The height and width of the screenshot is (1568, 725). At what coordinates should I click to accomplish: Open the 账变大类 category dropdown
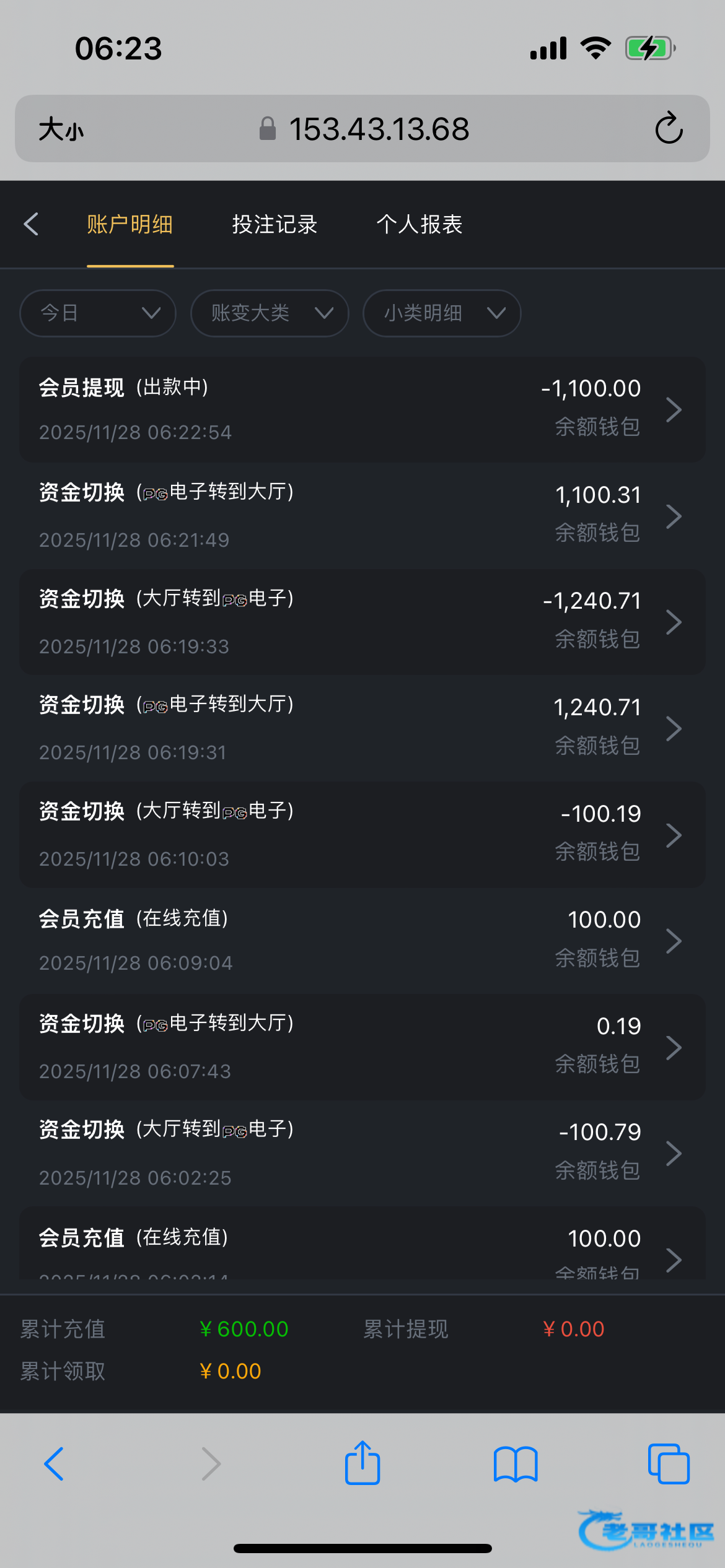point(270,313)
